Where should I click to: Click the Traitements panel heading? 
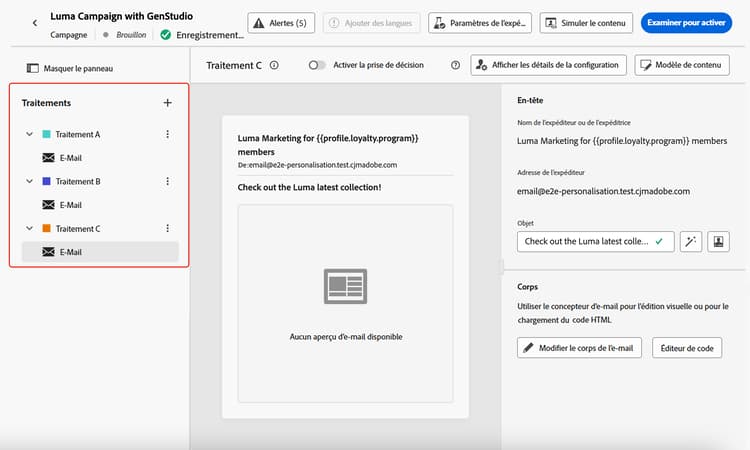tap(46, 103)
